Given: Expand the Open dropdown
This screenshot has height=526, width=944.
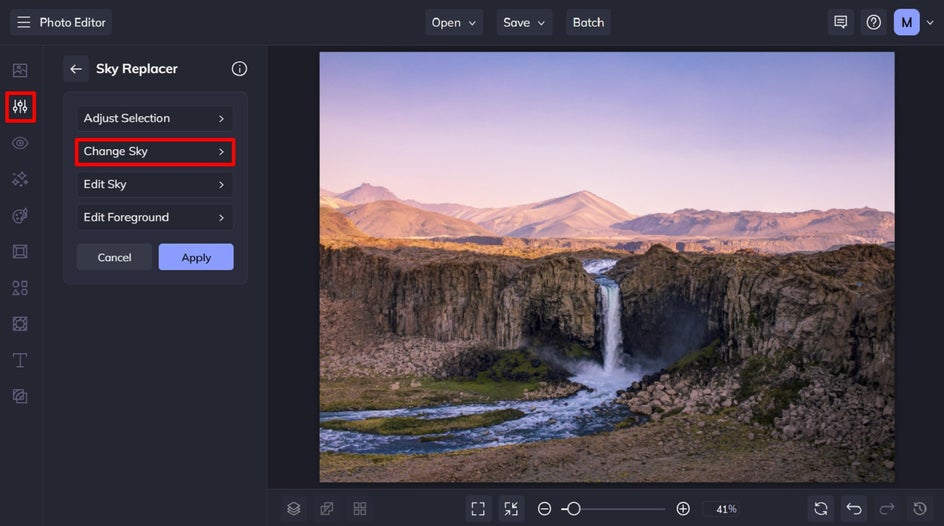Looking at the screenshot, I should coord(454,22).
